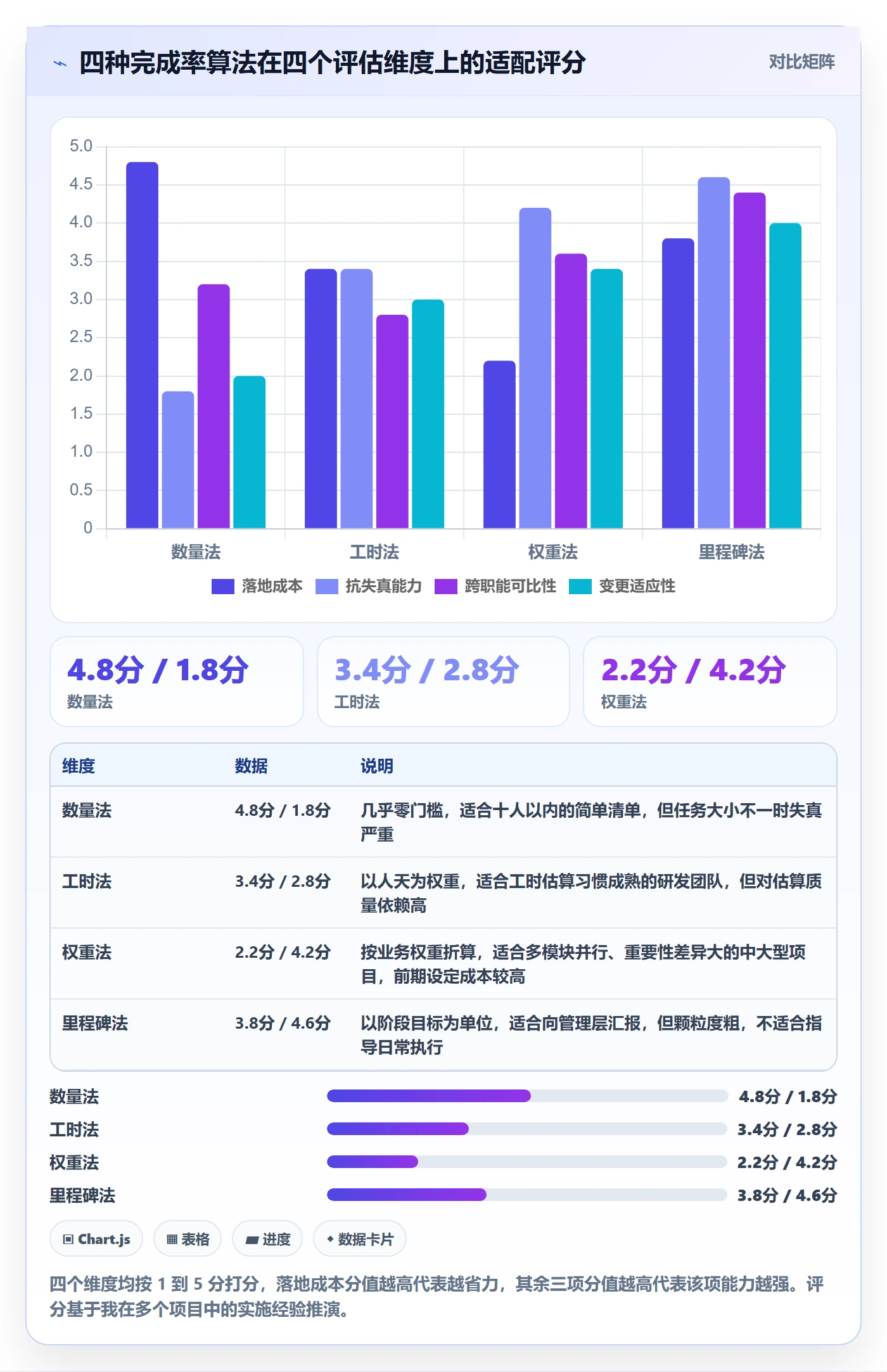This screenshot has width=887, height=1372.
Task: Select the 数量法 table row name
Action: pyautogui.click(x=87, y=810)
